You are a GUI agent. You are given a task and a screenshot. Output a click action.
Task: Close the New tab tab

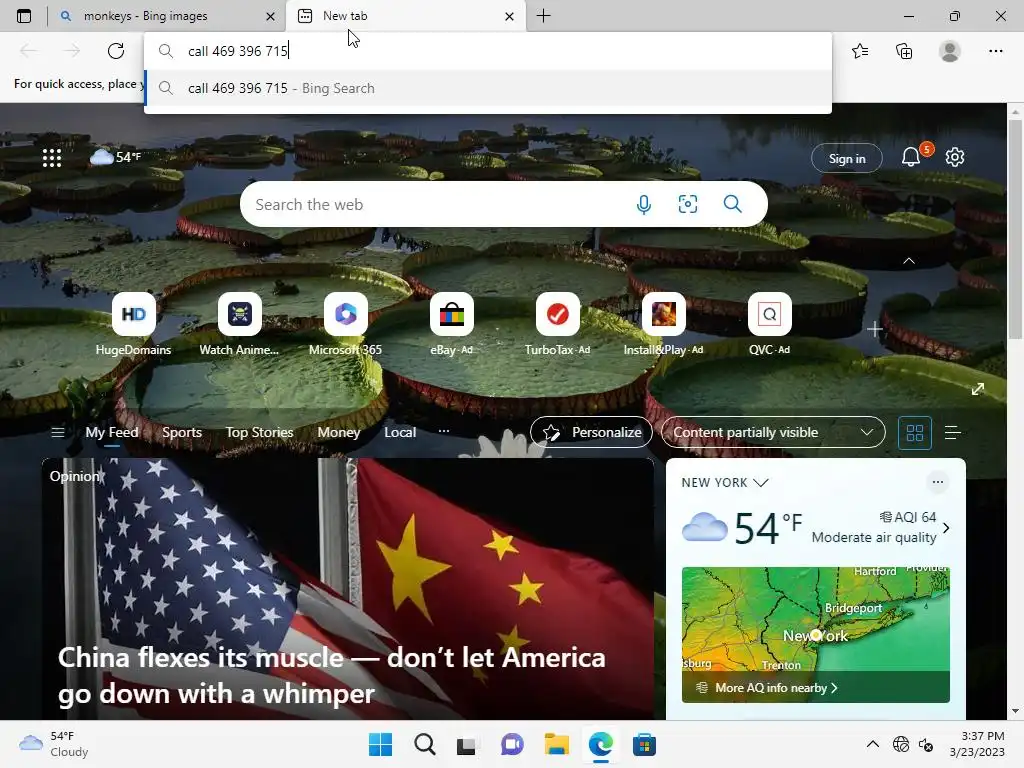point(509,16)
